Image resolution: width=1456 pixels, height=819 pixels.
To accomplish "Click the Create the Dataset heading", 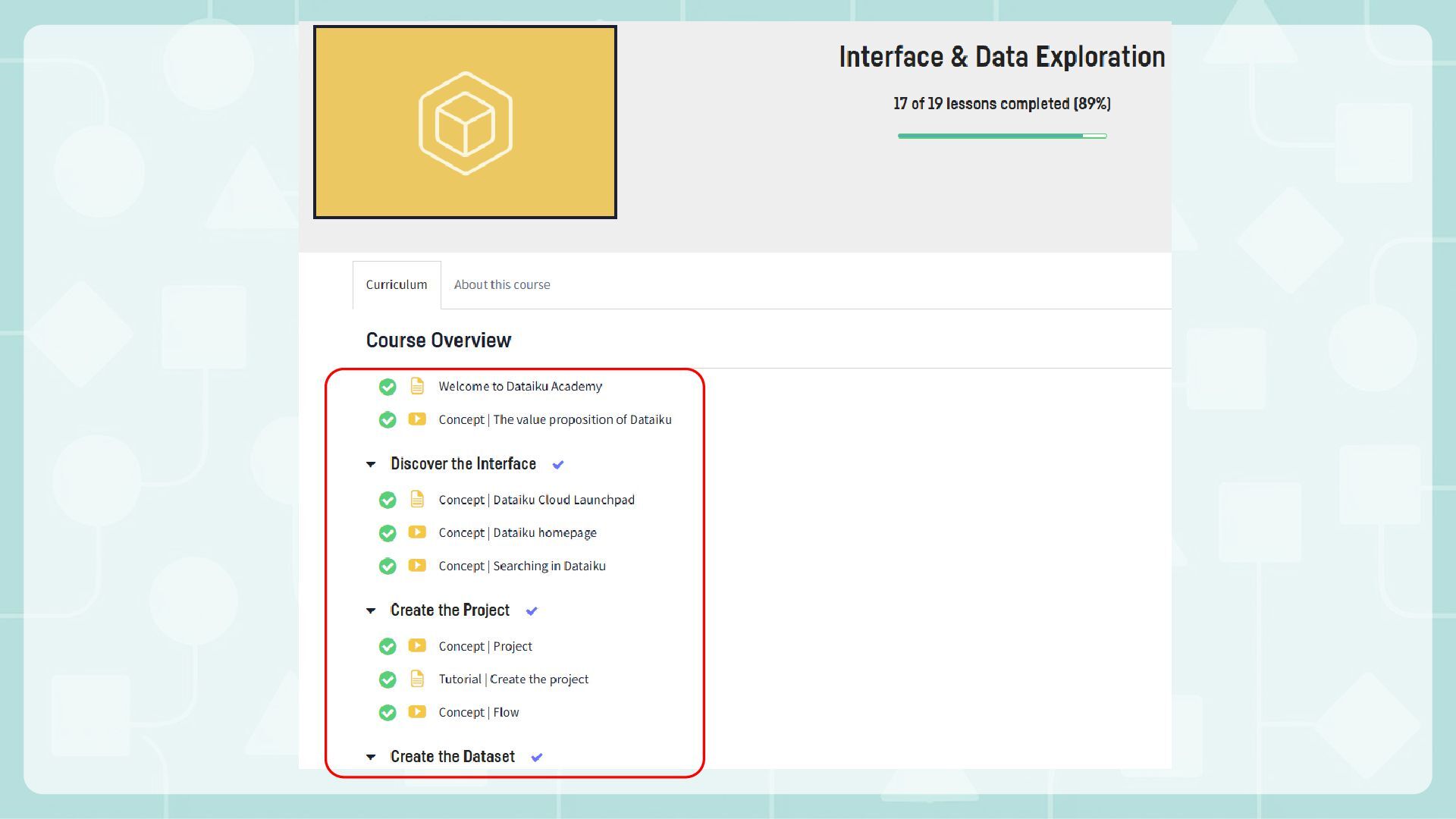I will tap(453, 757).
